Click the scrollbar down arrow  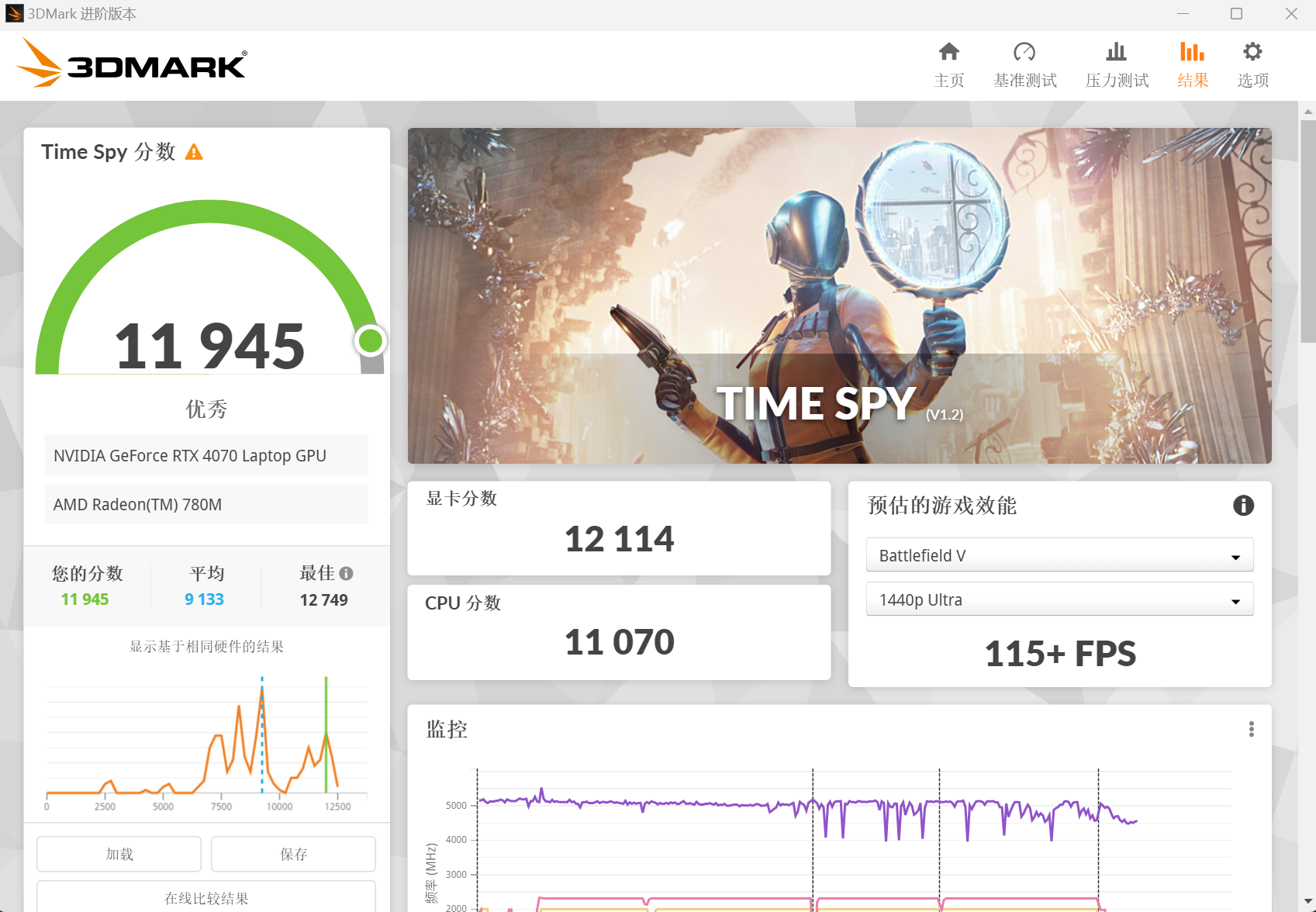pyautogui.click(x=1308, y=903)
